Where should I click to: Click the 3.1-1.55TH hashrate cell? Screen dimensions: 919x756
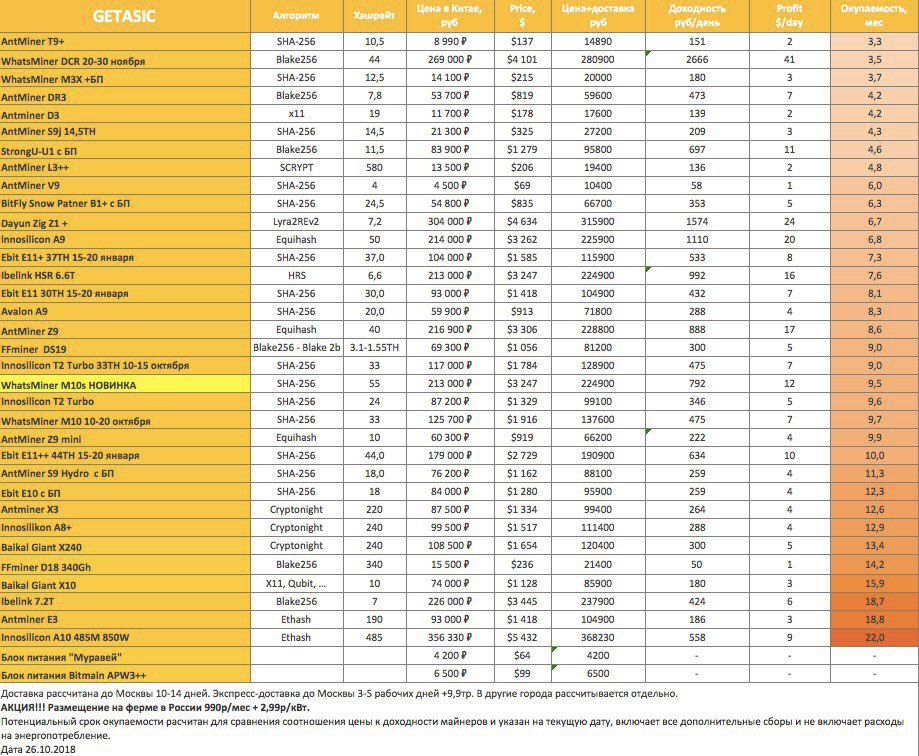coord(374,348)
